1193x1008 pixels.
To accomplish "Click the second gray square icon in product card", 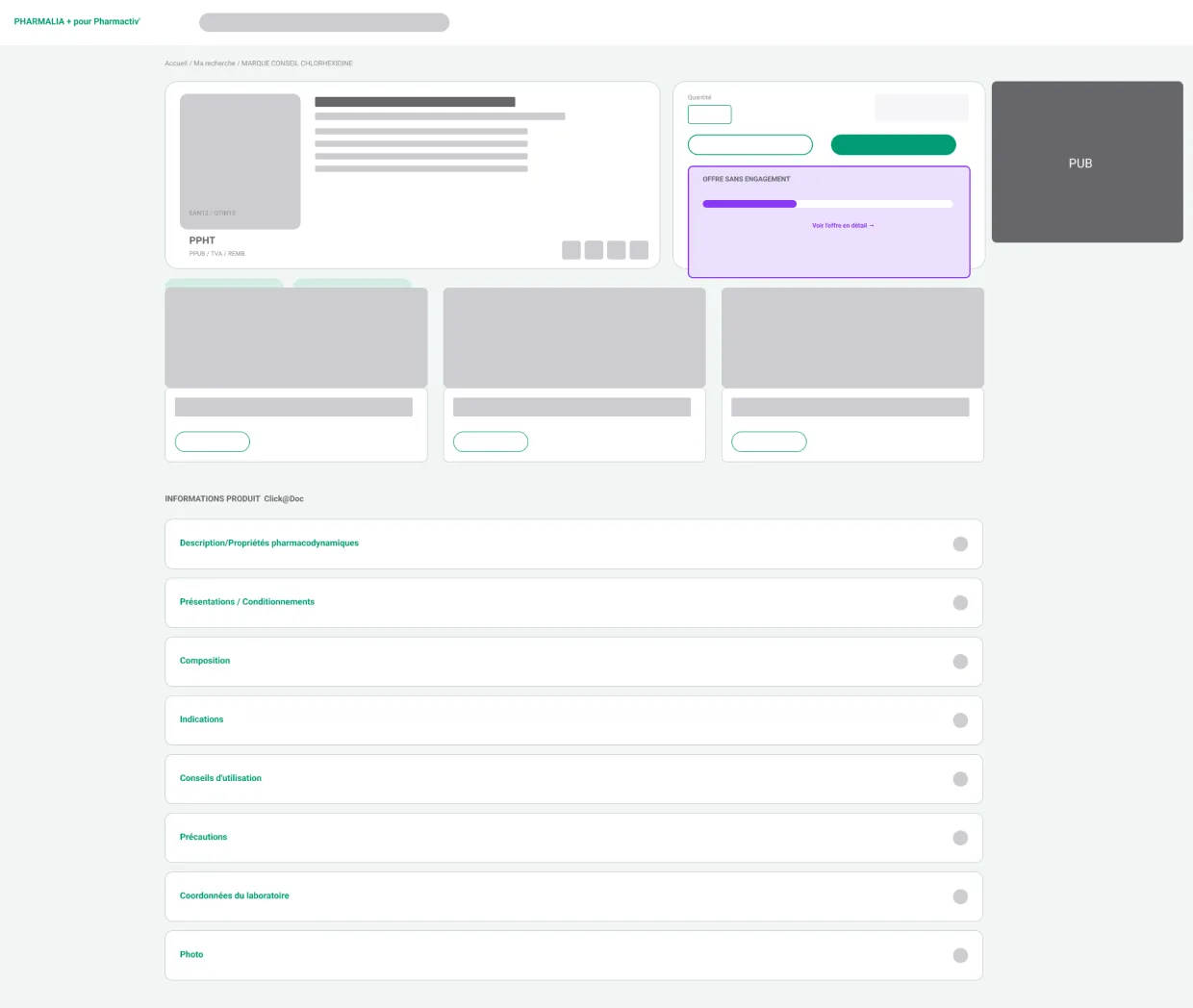I will coord(594,250).
